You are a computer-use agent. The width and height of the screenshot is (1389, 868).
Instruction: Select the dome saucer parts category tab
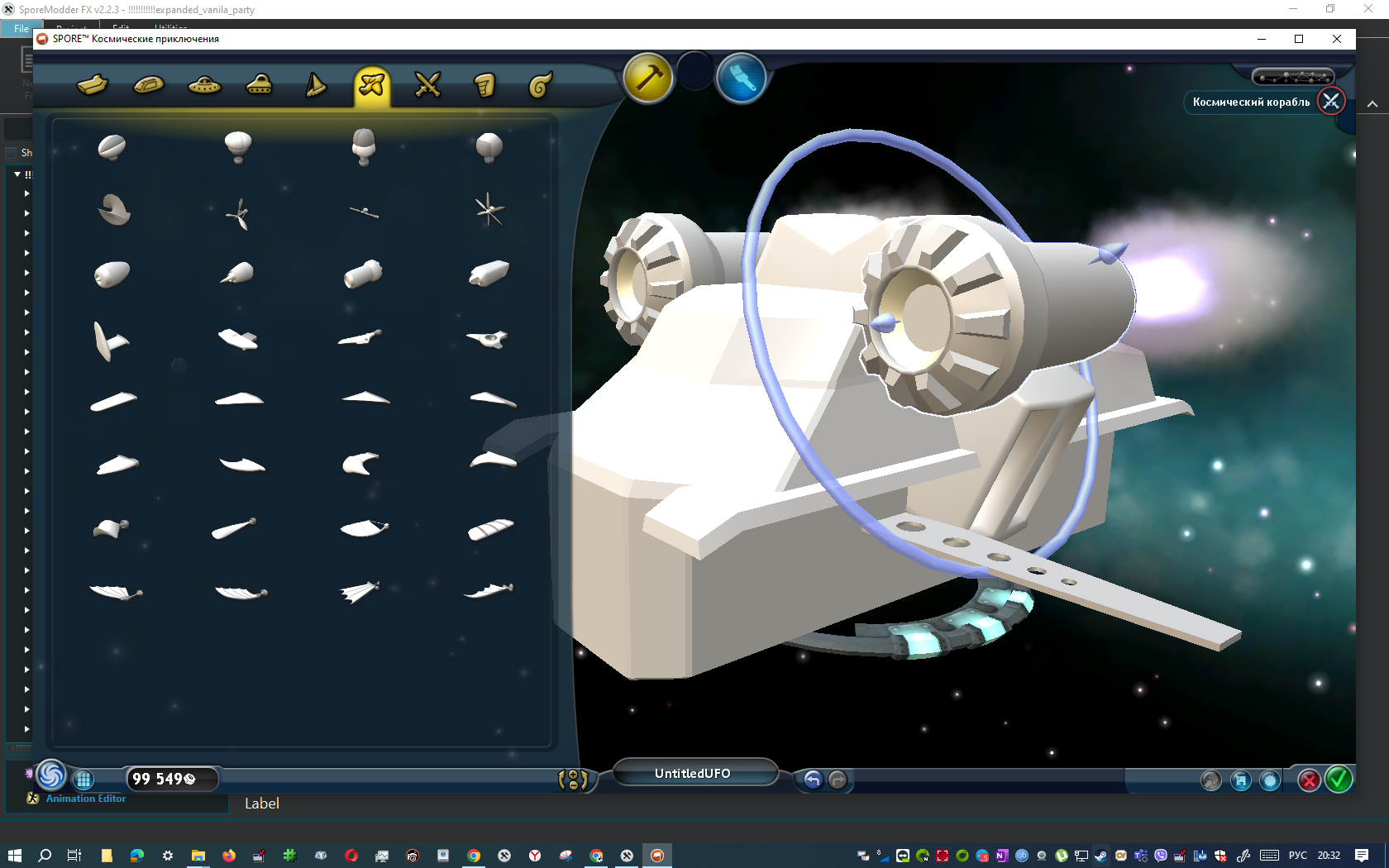tap(260, 84)
